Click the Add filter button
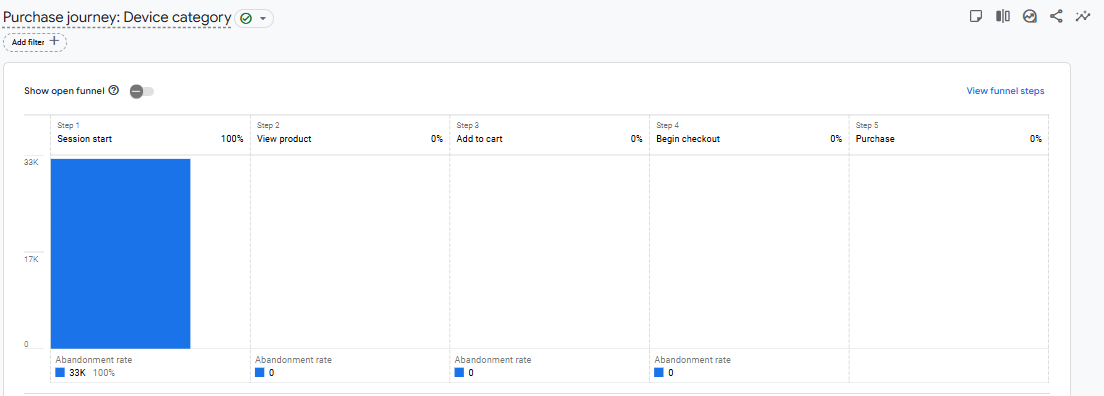1104x396 pixels. coord(35,42)
